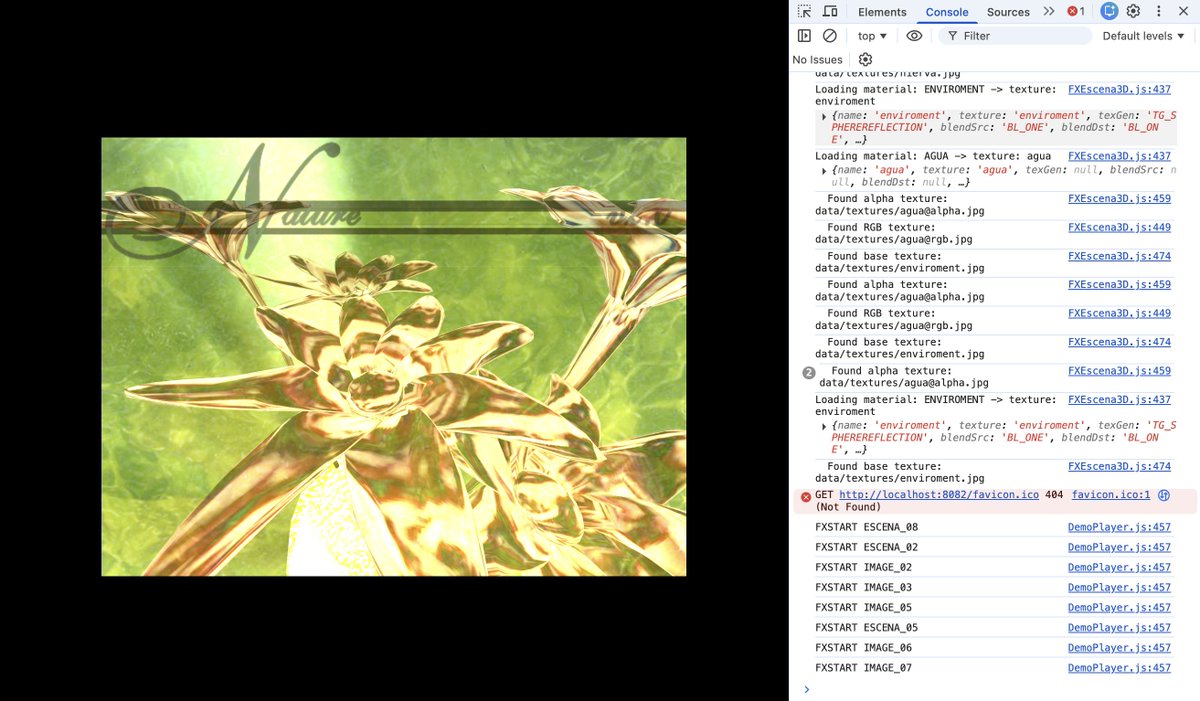The image size is (1200, 701).
Task: Open the favicon.ico:1 source link
Action: 1111,495
